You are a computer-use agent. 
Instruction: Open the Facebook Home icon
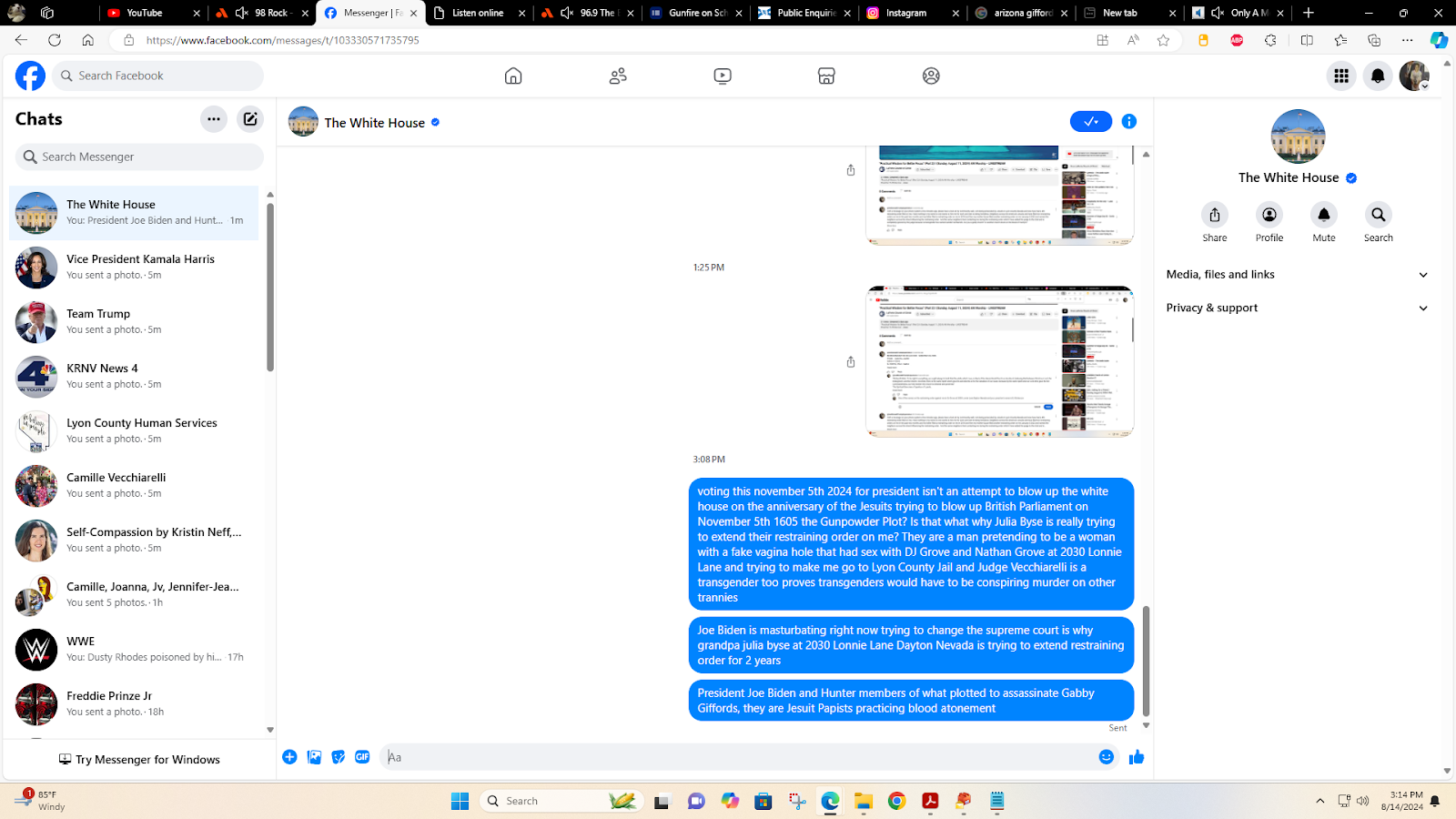click(513, 76)
